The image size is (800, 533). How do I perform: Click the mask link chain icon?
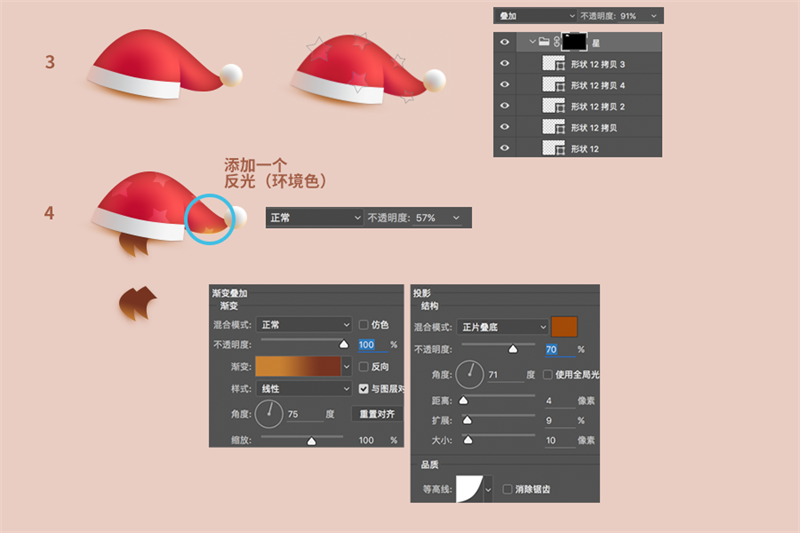click(556, 42)
